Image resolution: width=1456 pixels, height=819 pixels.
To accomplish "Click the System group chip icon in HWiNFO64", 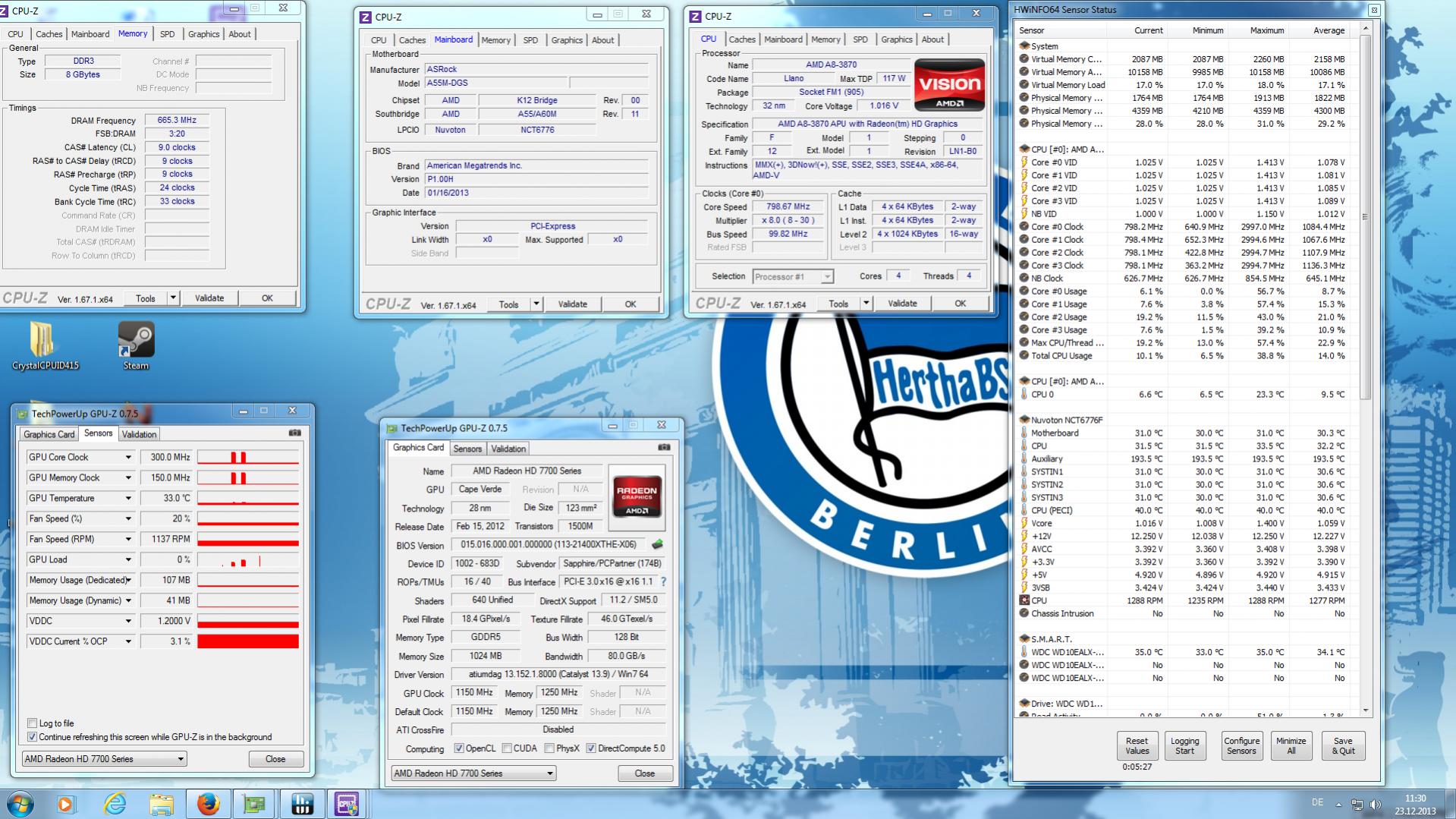I will point(1024,46).
